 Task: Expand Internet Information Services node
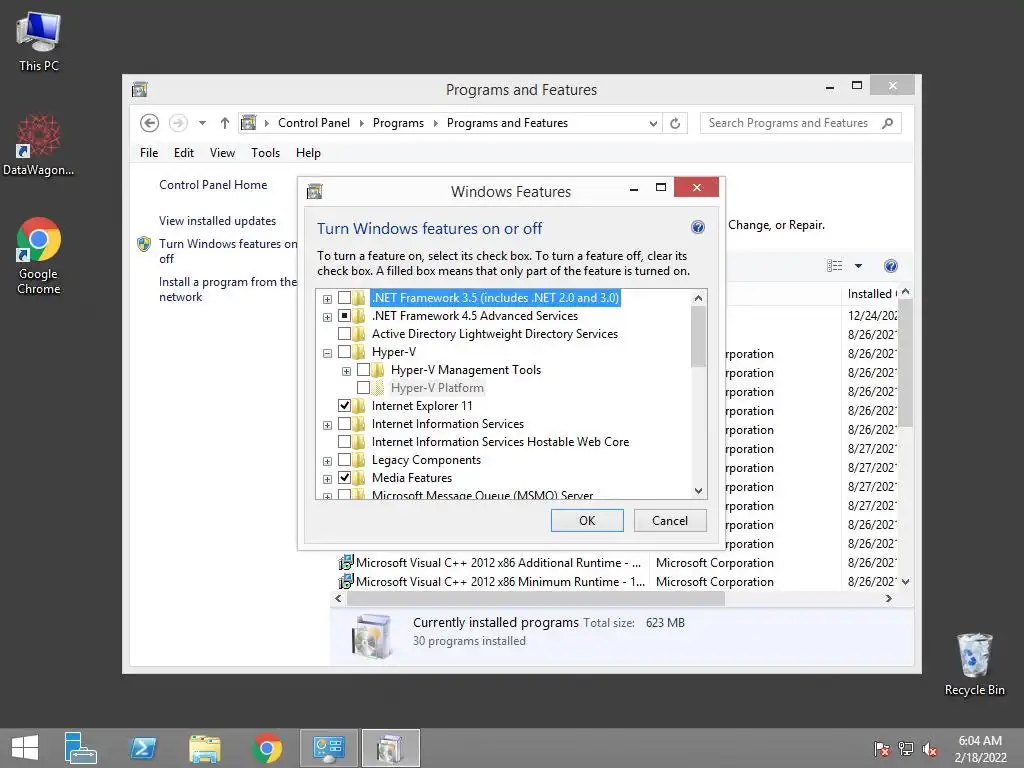point(327,425)
